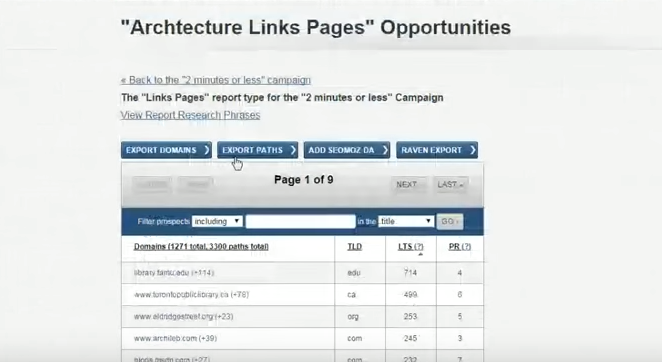This screenshot has height=362, width=662.
Task: Click the Export Paths button
Action: coord(258,150)
